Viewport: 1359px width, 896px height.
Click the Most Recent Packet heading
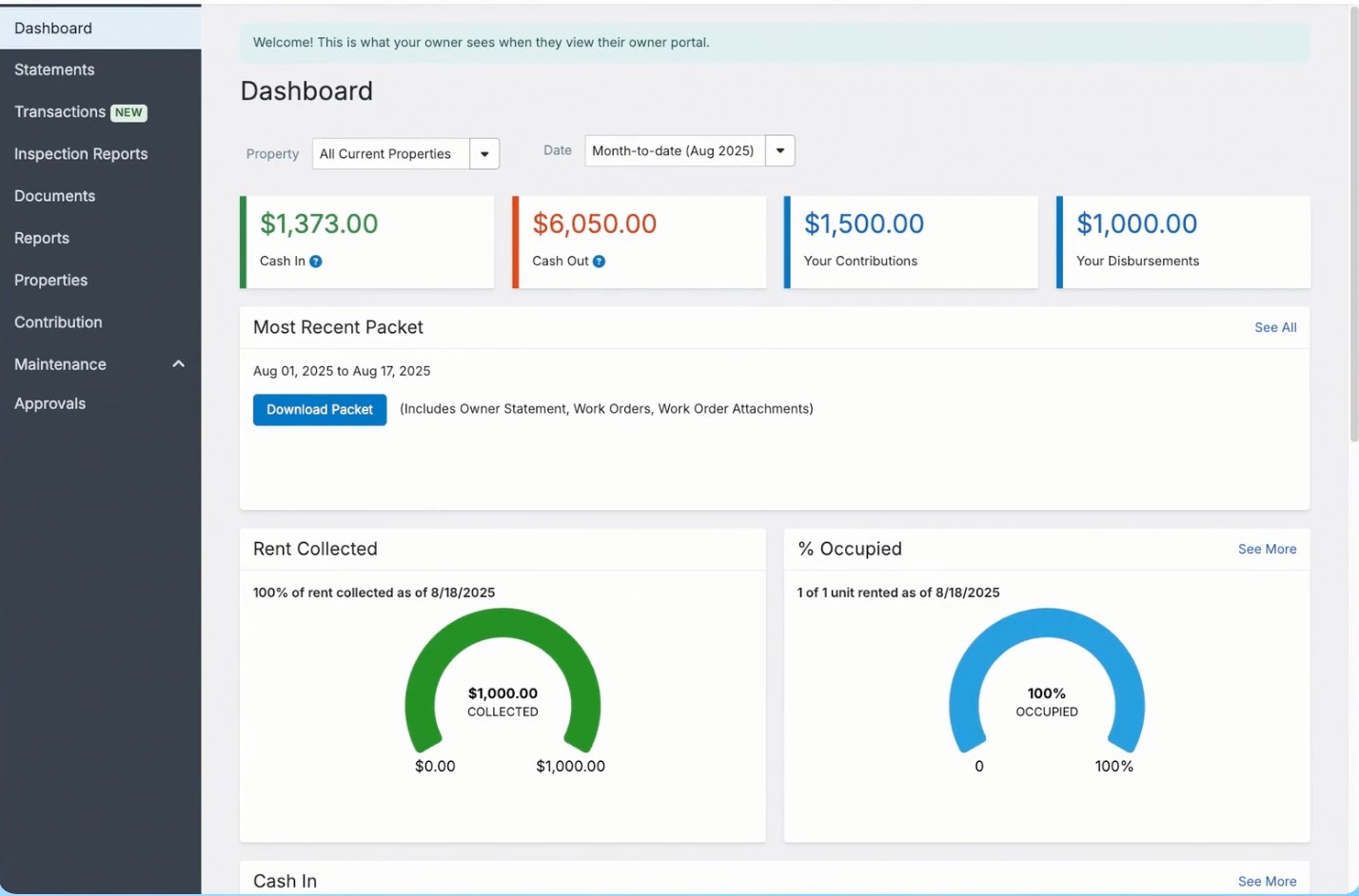coord(338,327)
